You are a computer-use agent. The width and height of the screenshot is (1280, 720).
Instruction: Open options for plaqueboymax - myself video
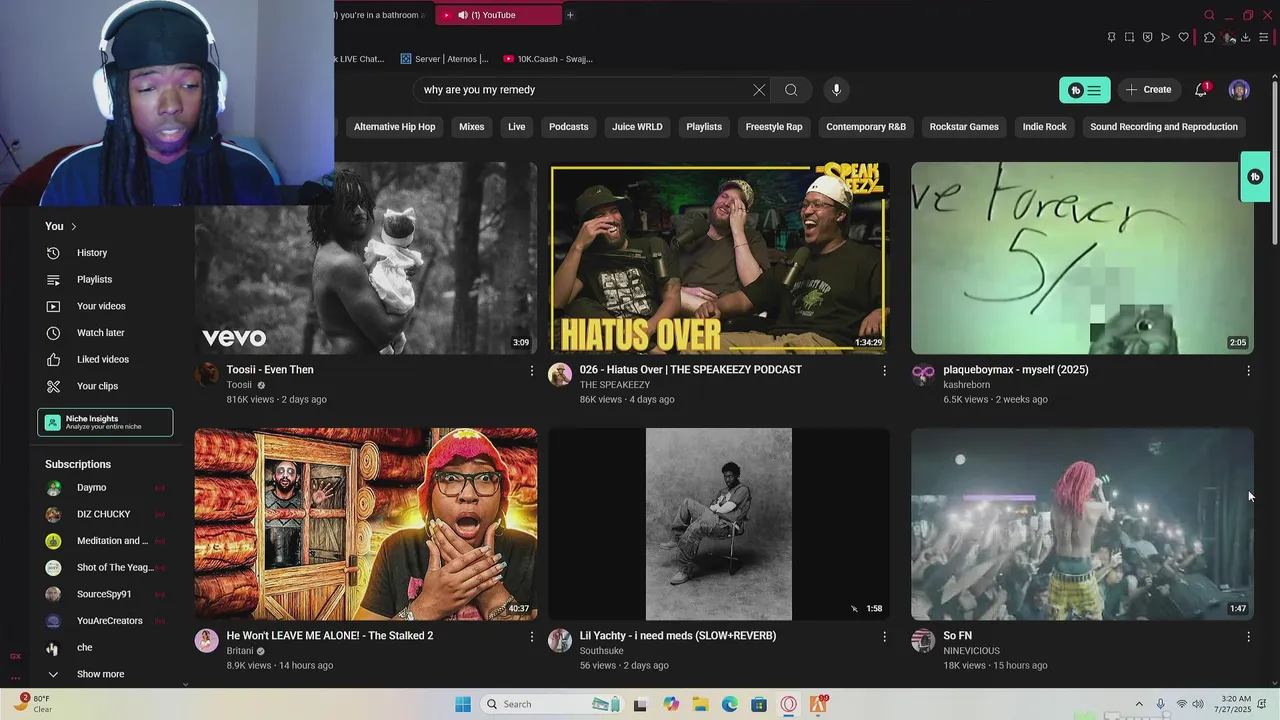[x=1248, y=371]
